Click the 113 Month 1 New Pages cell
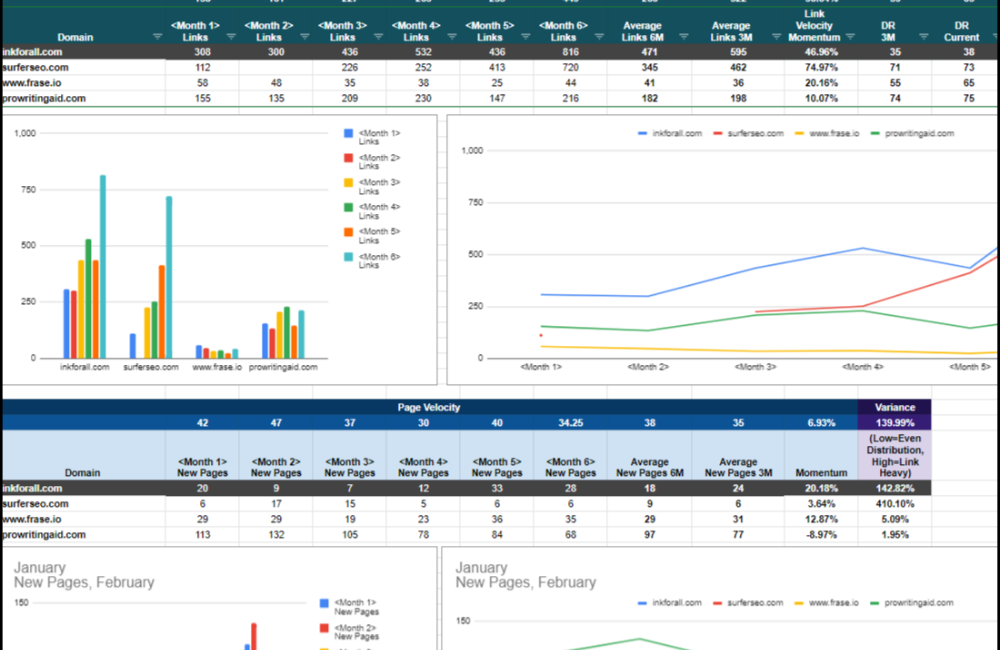 [x=203, y=535]
